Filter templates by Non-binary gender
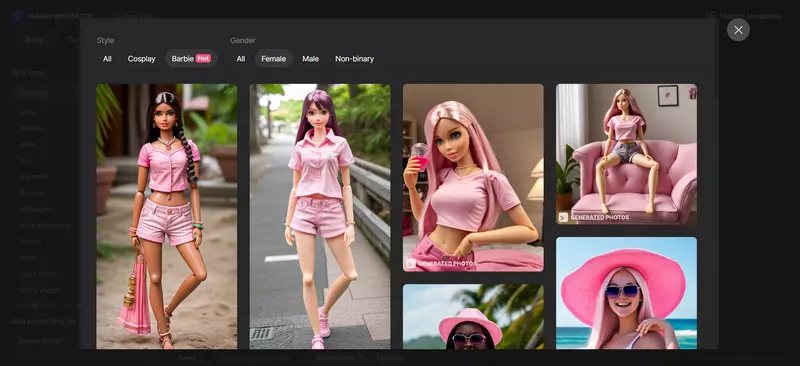The image size is (800, 366). [x=355, y=59]
